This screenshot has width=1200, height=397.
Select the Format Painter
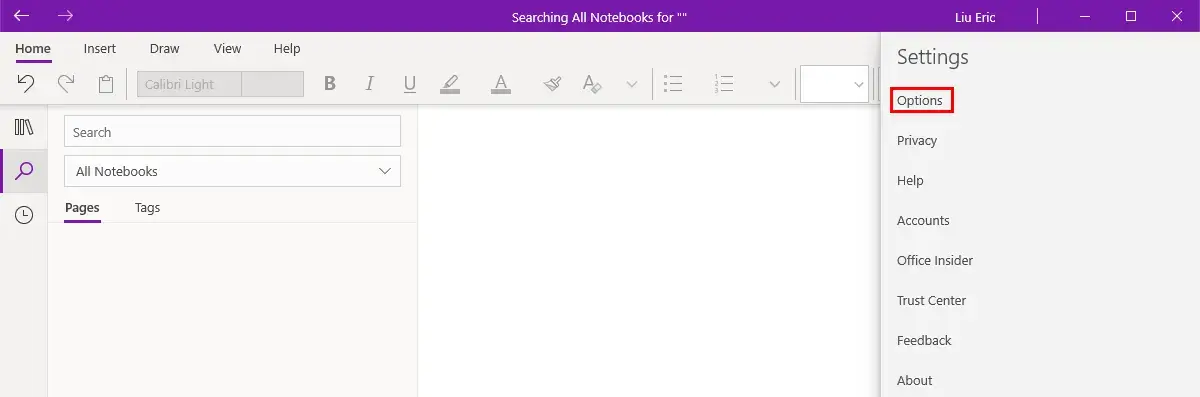click(x=552, y=84)
